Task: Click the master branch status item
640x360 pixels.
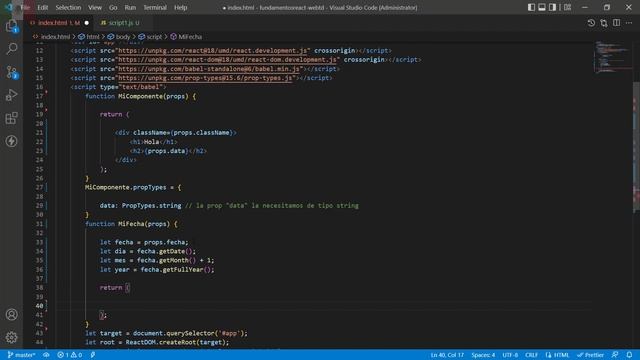Action: pos(21,355)
